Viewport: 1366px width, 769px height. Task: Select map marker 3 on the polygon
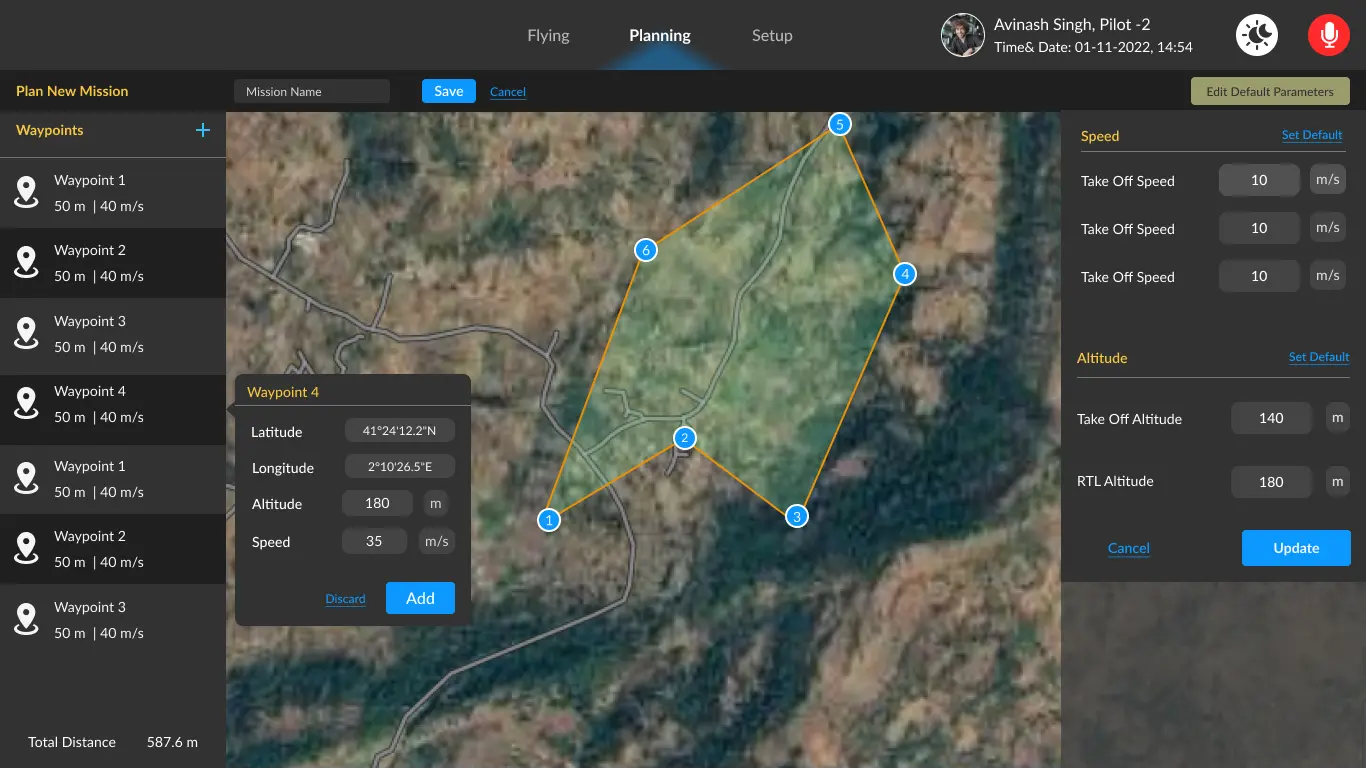[796, 516]
